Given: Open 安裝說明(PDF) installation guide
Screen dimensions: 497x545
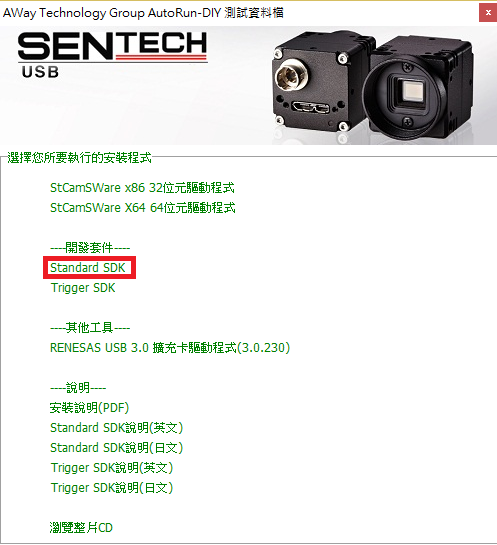Looking at the screenshot, I should [89, 408].
